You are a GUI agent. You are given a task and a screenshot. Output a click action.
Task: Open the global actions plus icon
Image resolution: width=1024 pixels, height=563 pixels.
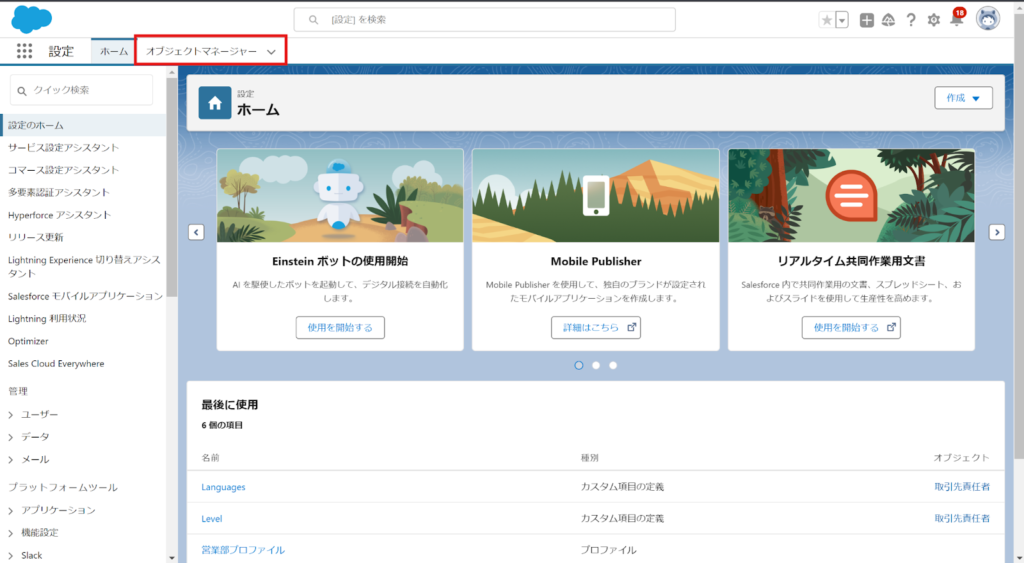pos(866,20)
